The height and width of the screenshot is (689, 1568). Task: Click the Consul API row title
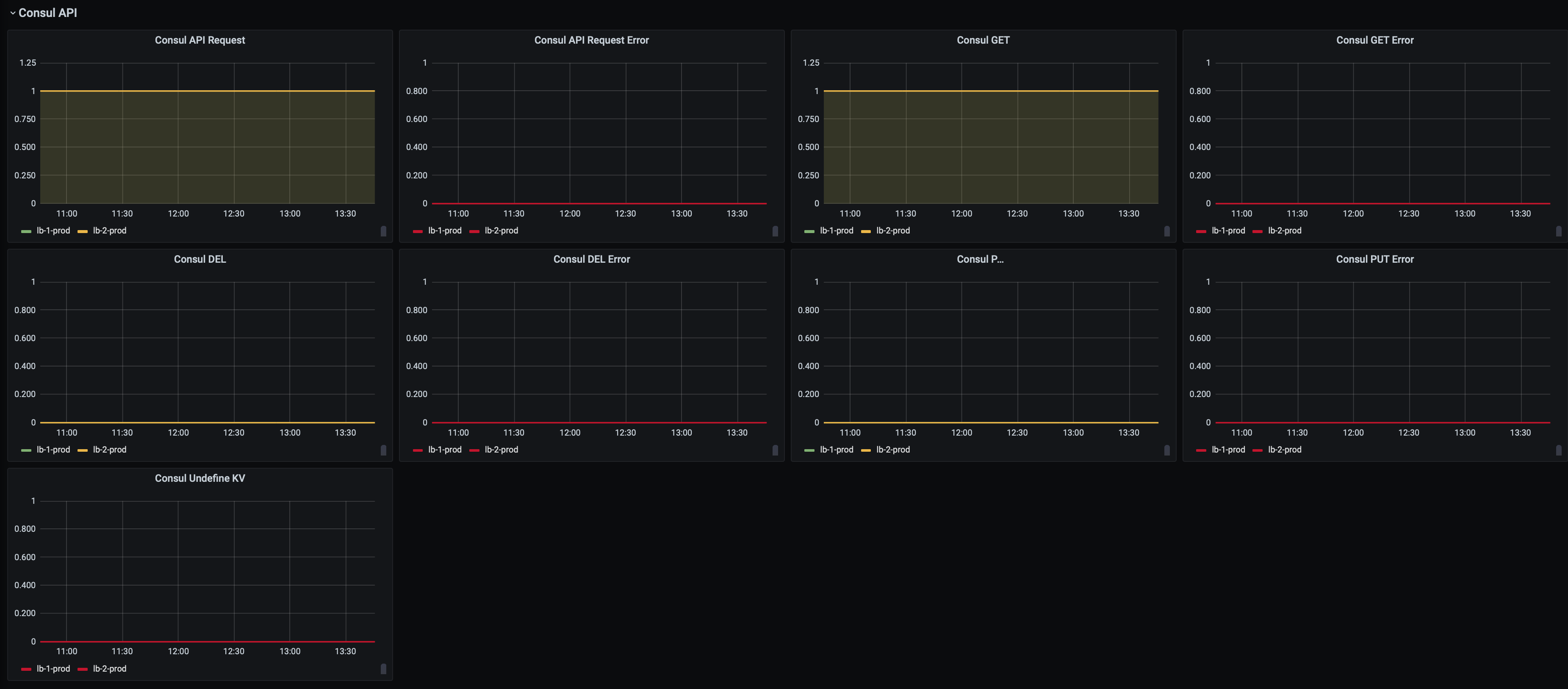point(47,13)
